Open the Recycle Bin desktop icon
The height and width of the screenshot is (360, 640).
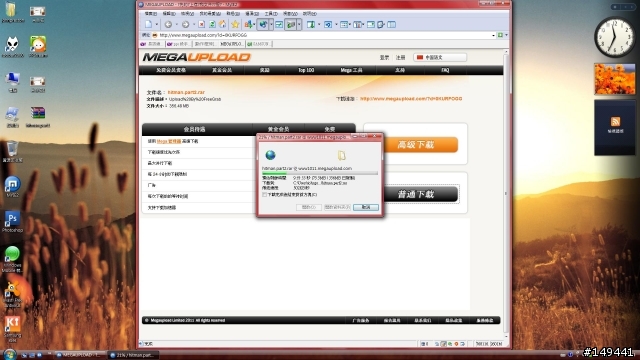point(12,151)
